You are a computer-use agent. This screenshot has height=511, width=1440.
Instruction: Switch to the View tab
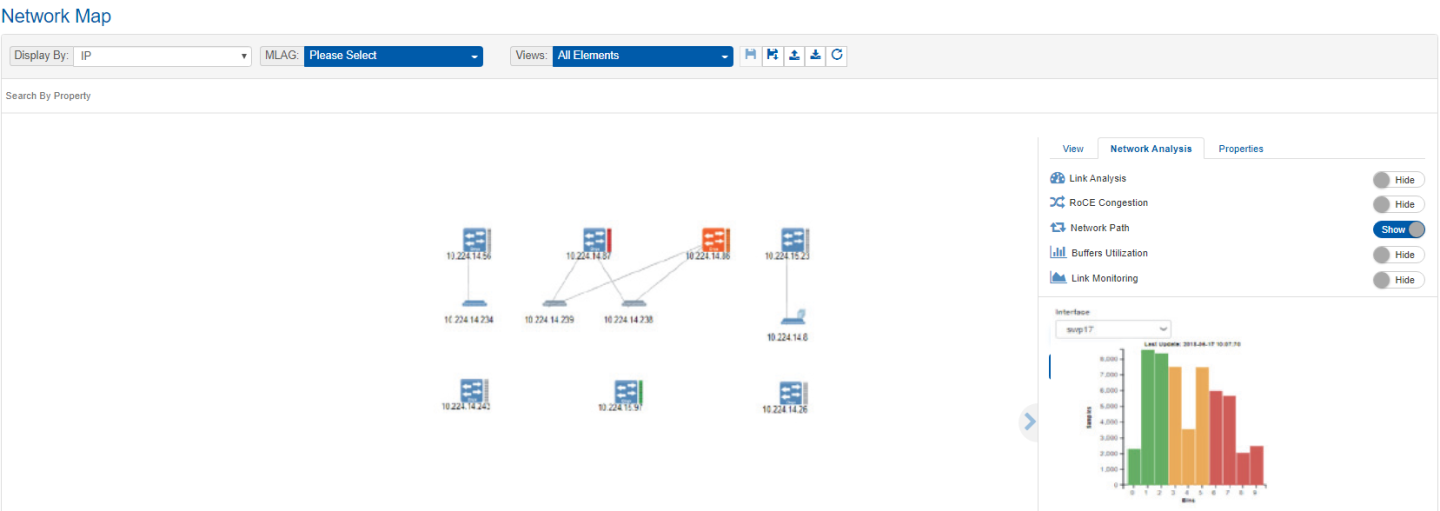pyautogui.click(x=1072, y=149)
